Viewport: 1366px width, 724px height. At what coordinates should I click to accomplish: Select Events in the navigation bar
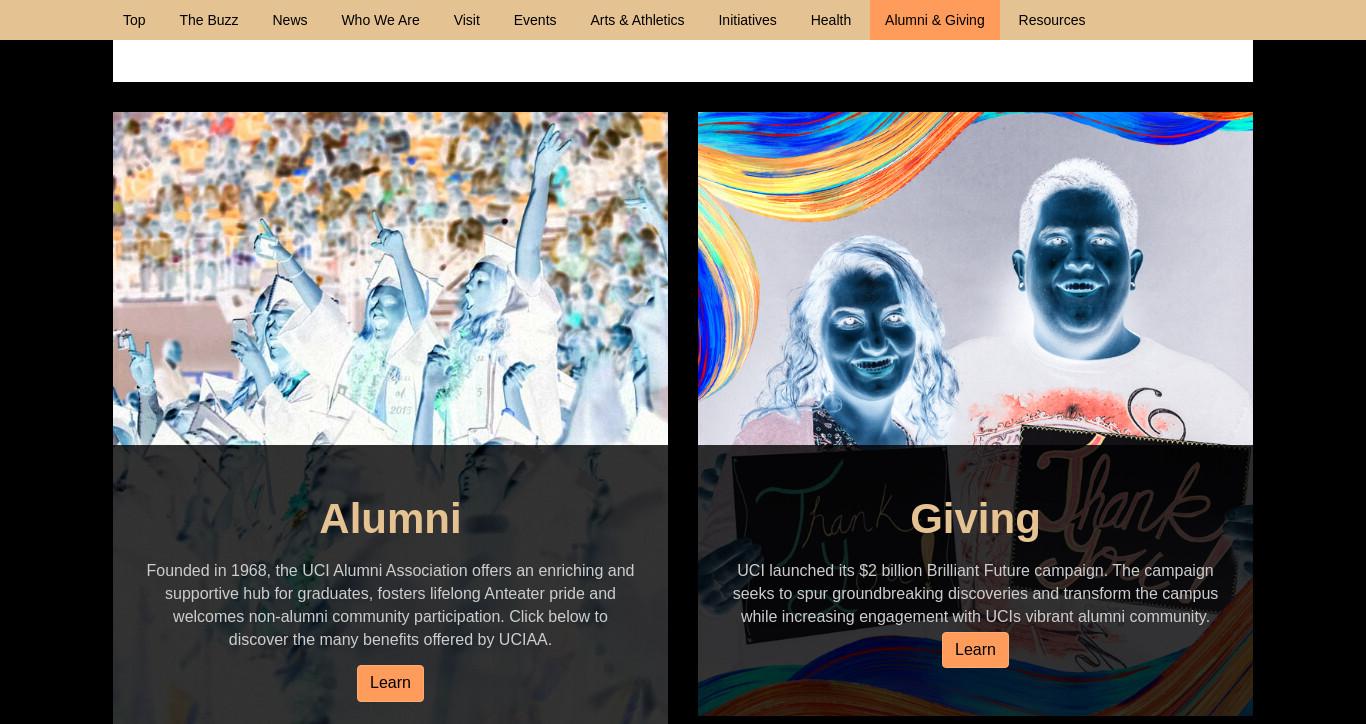(535, 20)
